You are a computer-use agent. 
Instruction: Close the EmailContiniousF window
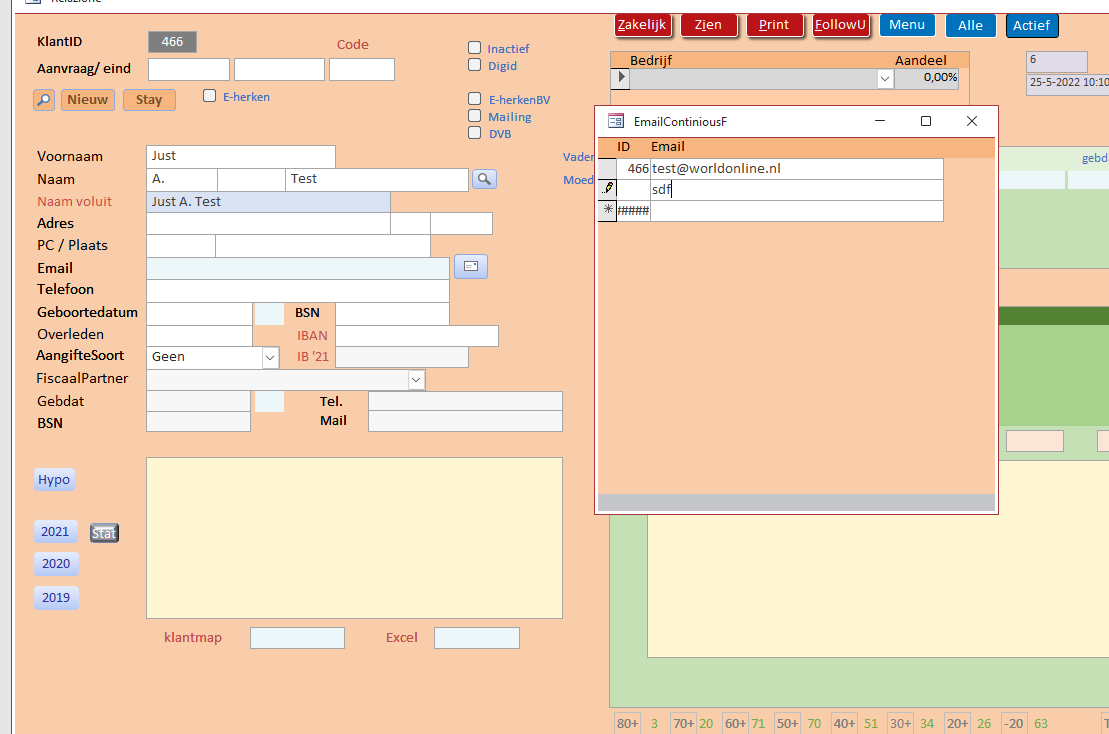tap(972, 121)
